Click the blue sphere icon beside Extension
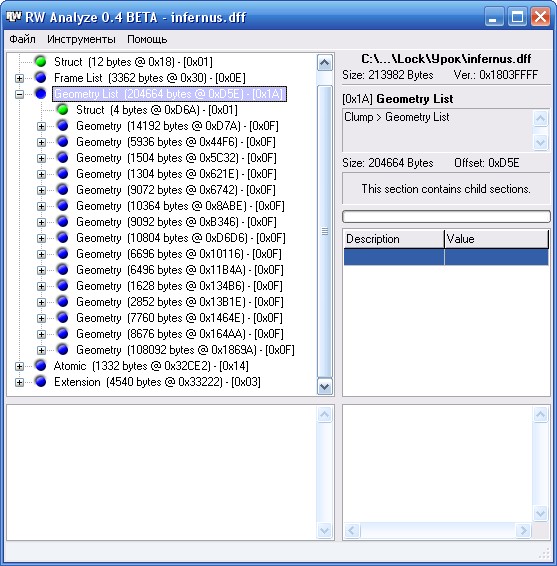557x566 pixels. pos(41,382)
